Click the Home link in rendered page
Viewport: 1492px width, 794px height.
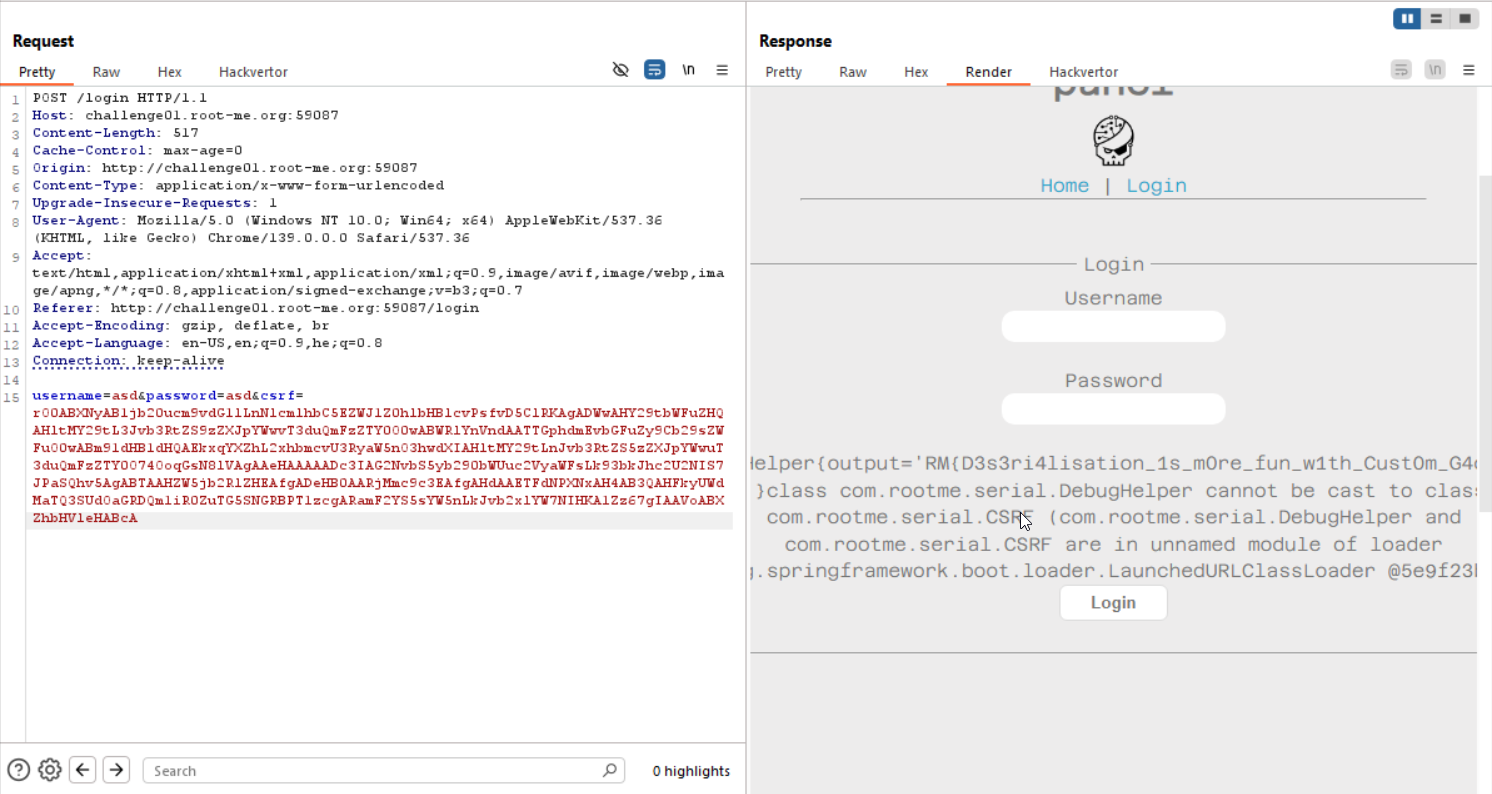click(x=1064, y=186)
